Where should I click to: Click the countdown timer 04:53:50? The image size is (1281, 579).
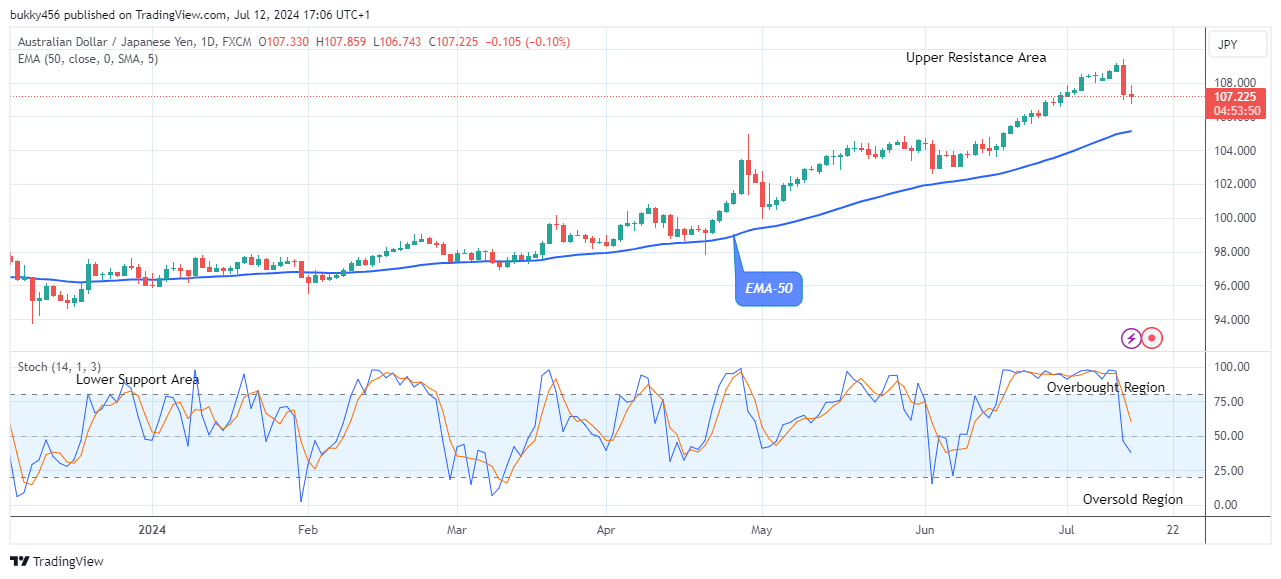(1236, 111)
